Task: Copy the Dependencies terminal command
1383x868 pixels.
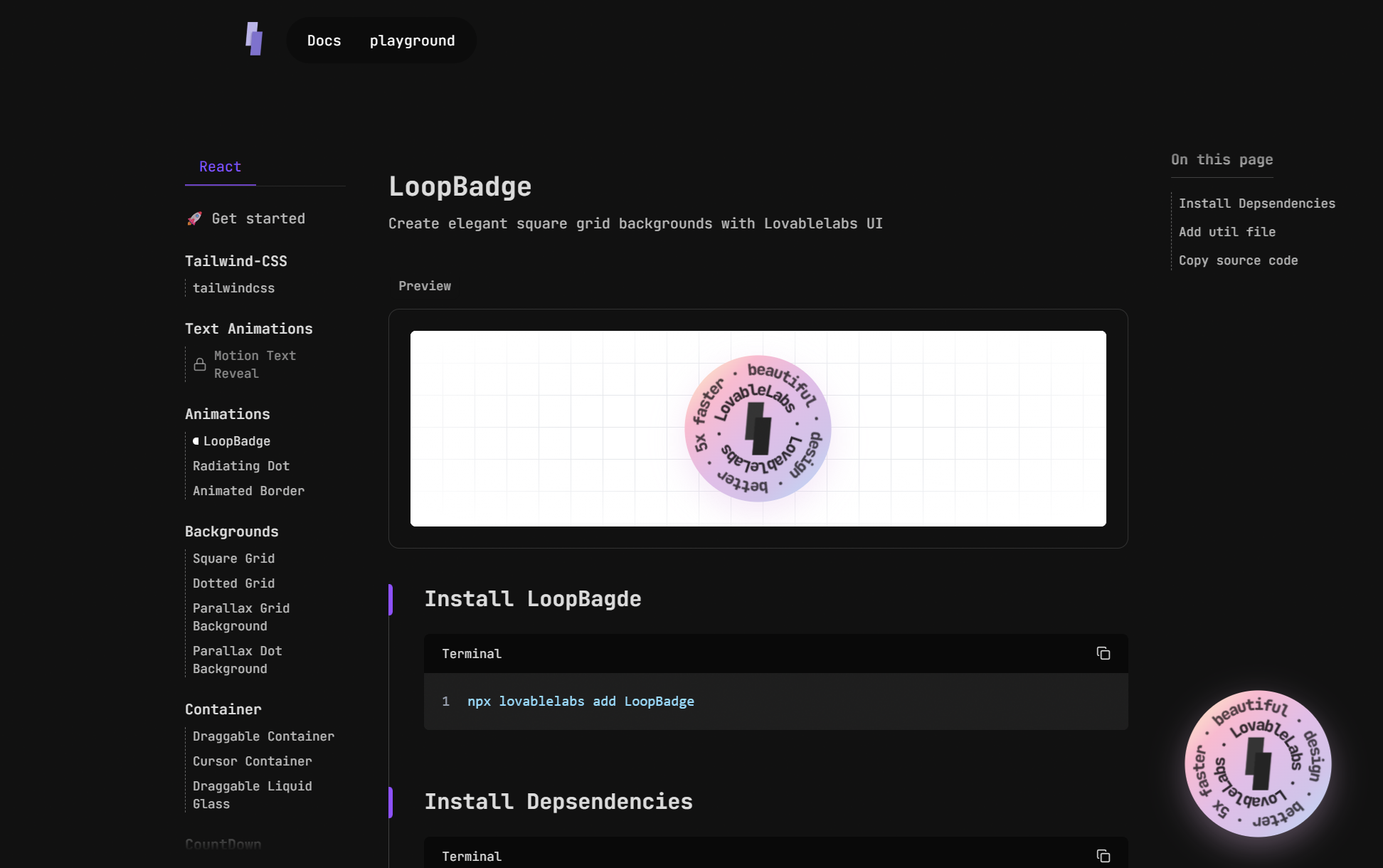Action: (1103, 856)
